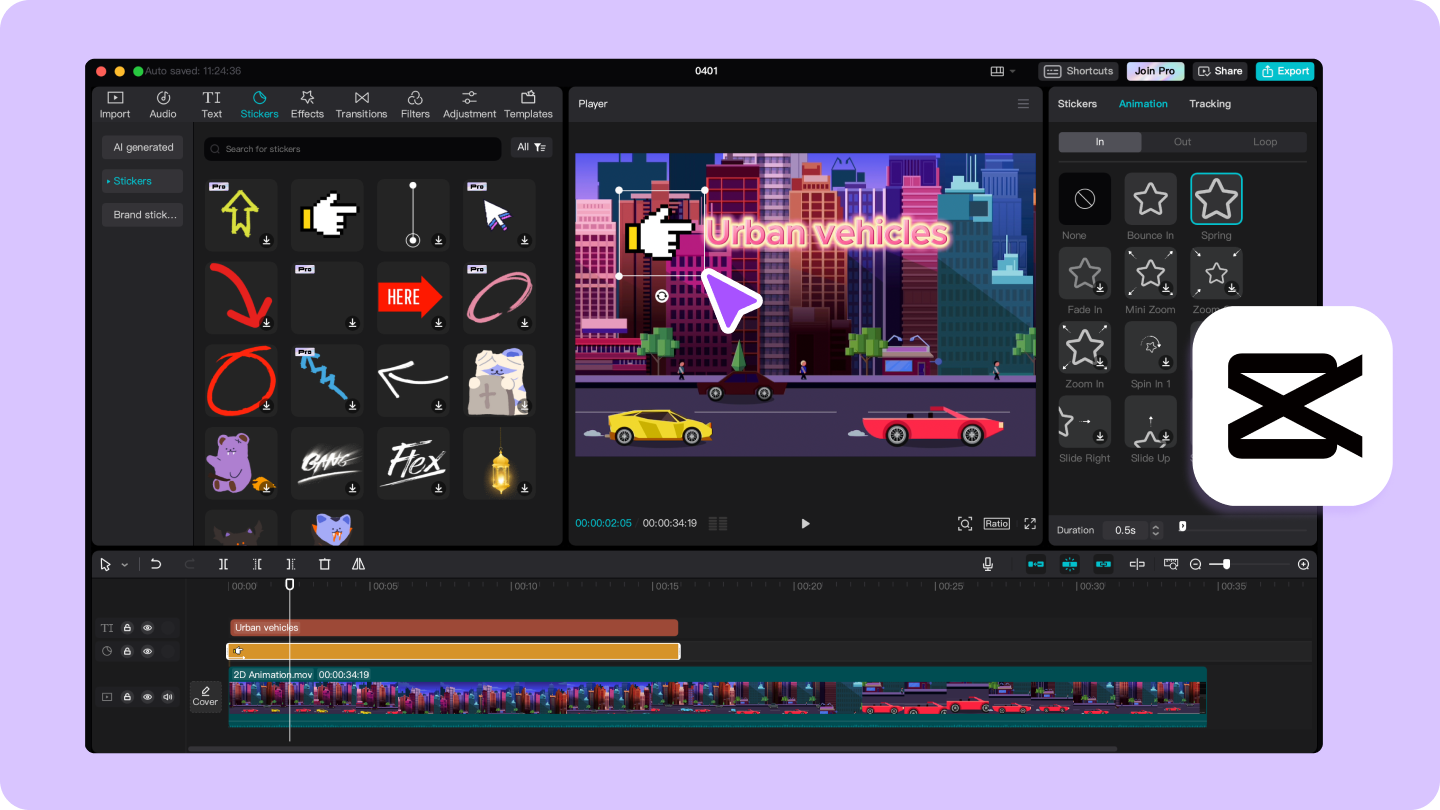
Task: Open the Filters panel
Action: [x=415, y=104]
